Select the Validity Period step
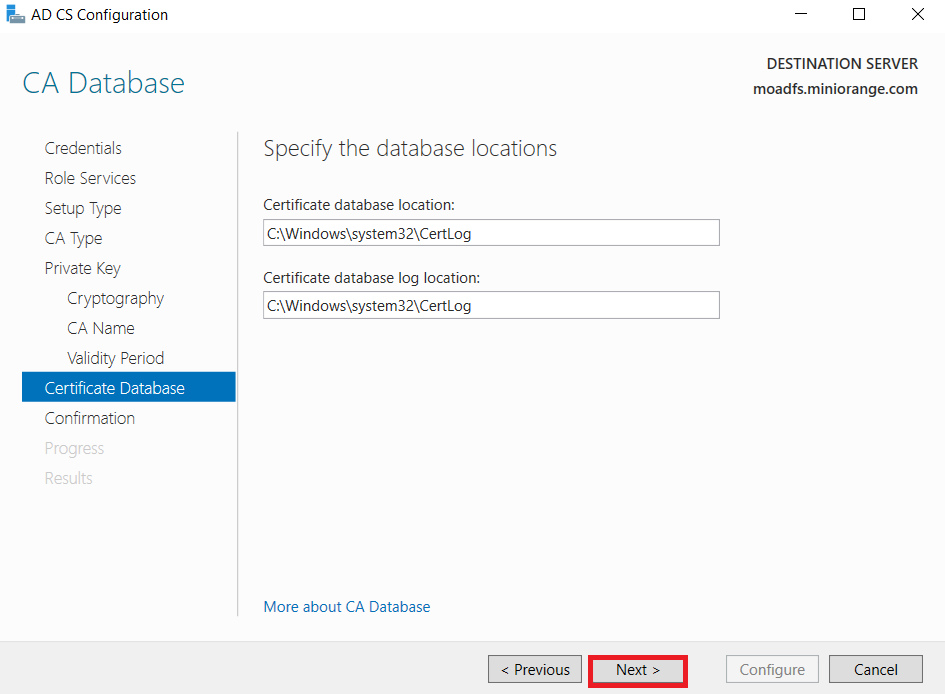The height and width of the screenshot is (694, 945). pos(115,357)
